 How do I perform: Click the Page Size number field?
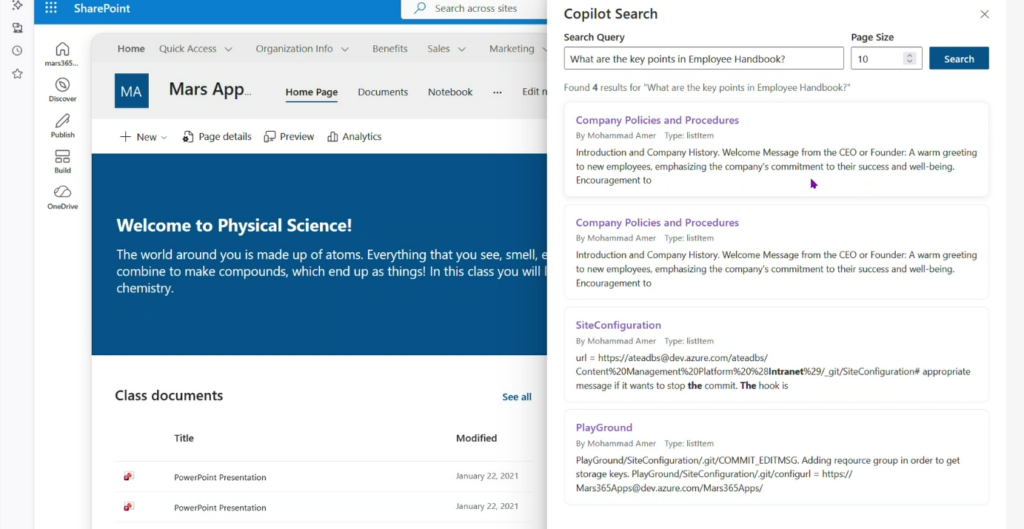(x=886, y=59)
